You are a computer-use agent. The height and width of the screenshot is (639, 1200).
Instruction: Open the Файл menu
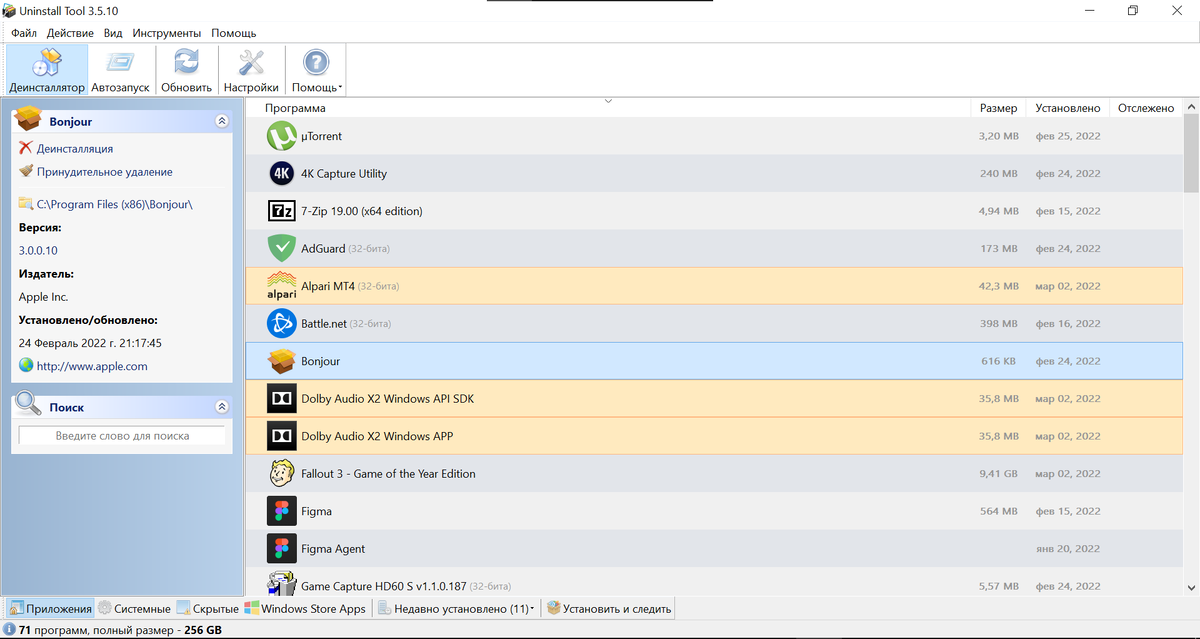click(24, 33)
